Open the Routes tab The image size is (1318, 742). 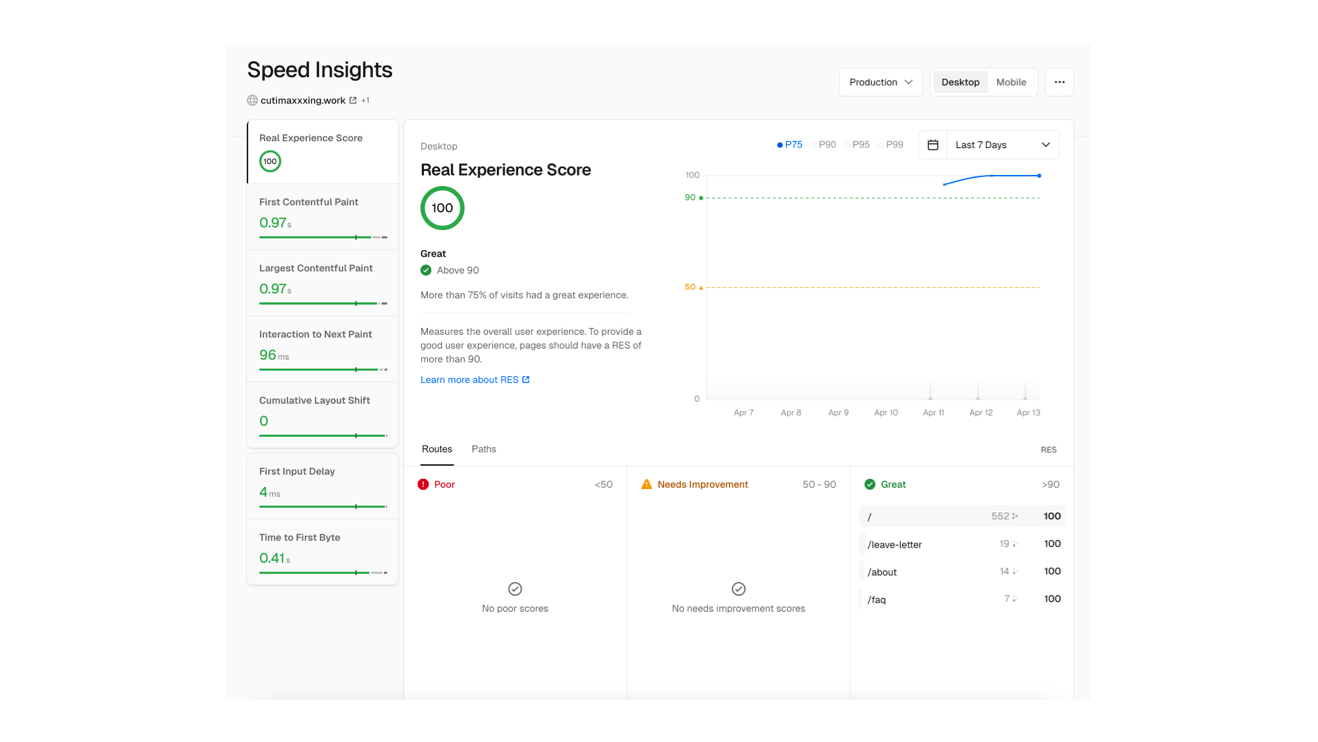[437, 449]
